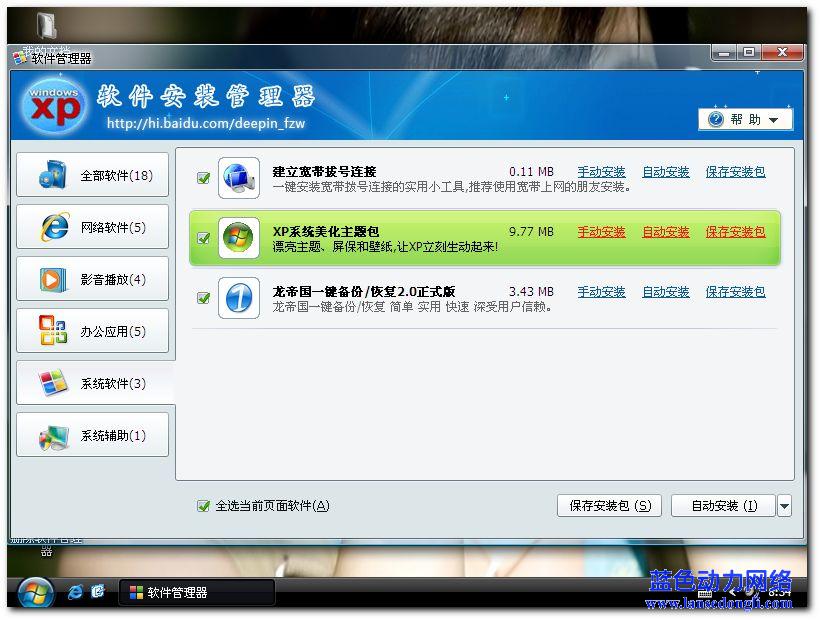Click the 龙帝国一键备份/恢复 简单 实用 description
The image size is (820, 620).
click(412, 307)
